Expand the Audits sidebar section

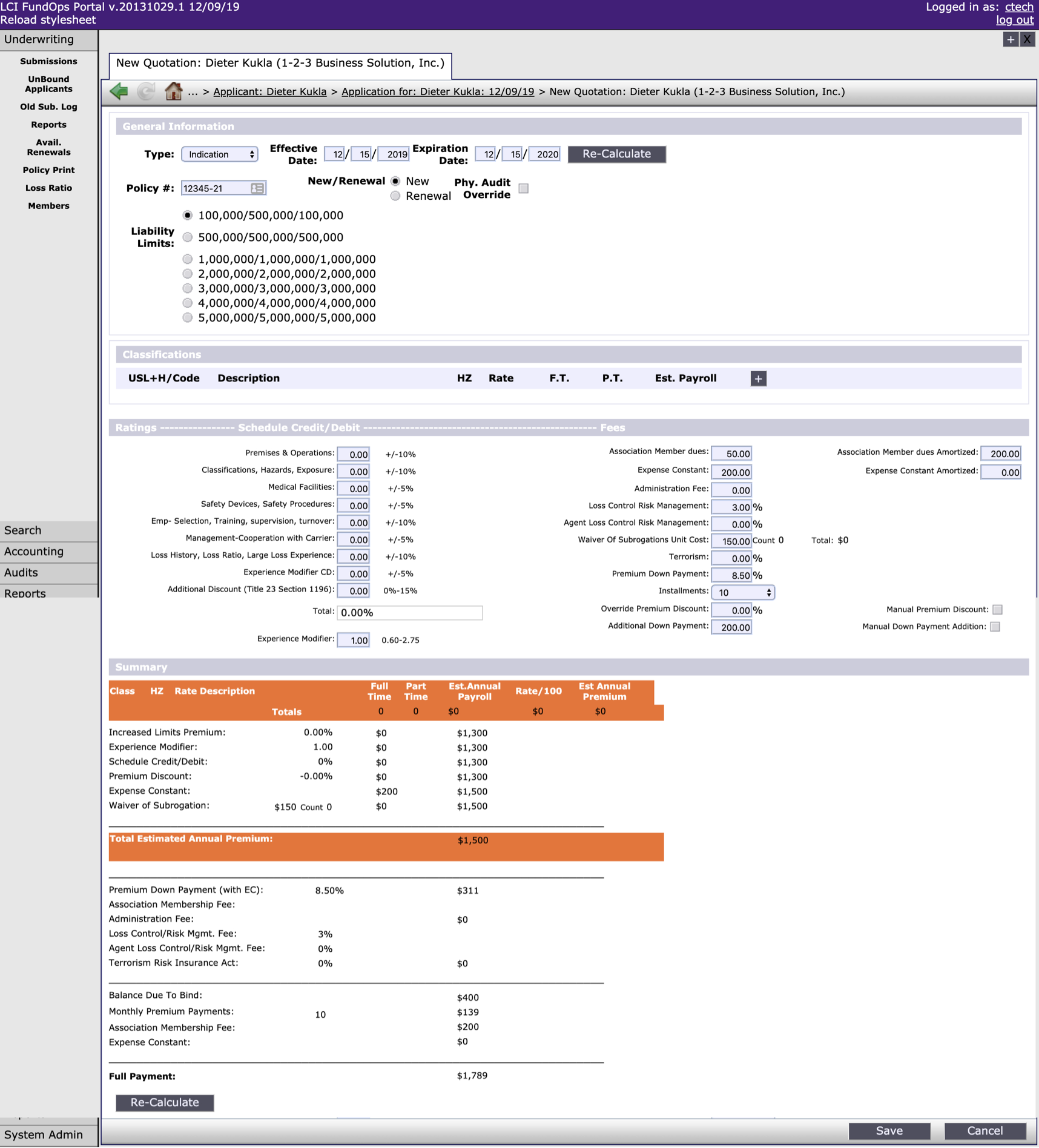pos(48,573)
